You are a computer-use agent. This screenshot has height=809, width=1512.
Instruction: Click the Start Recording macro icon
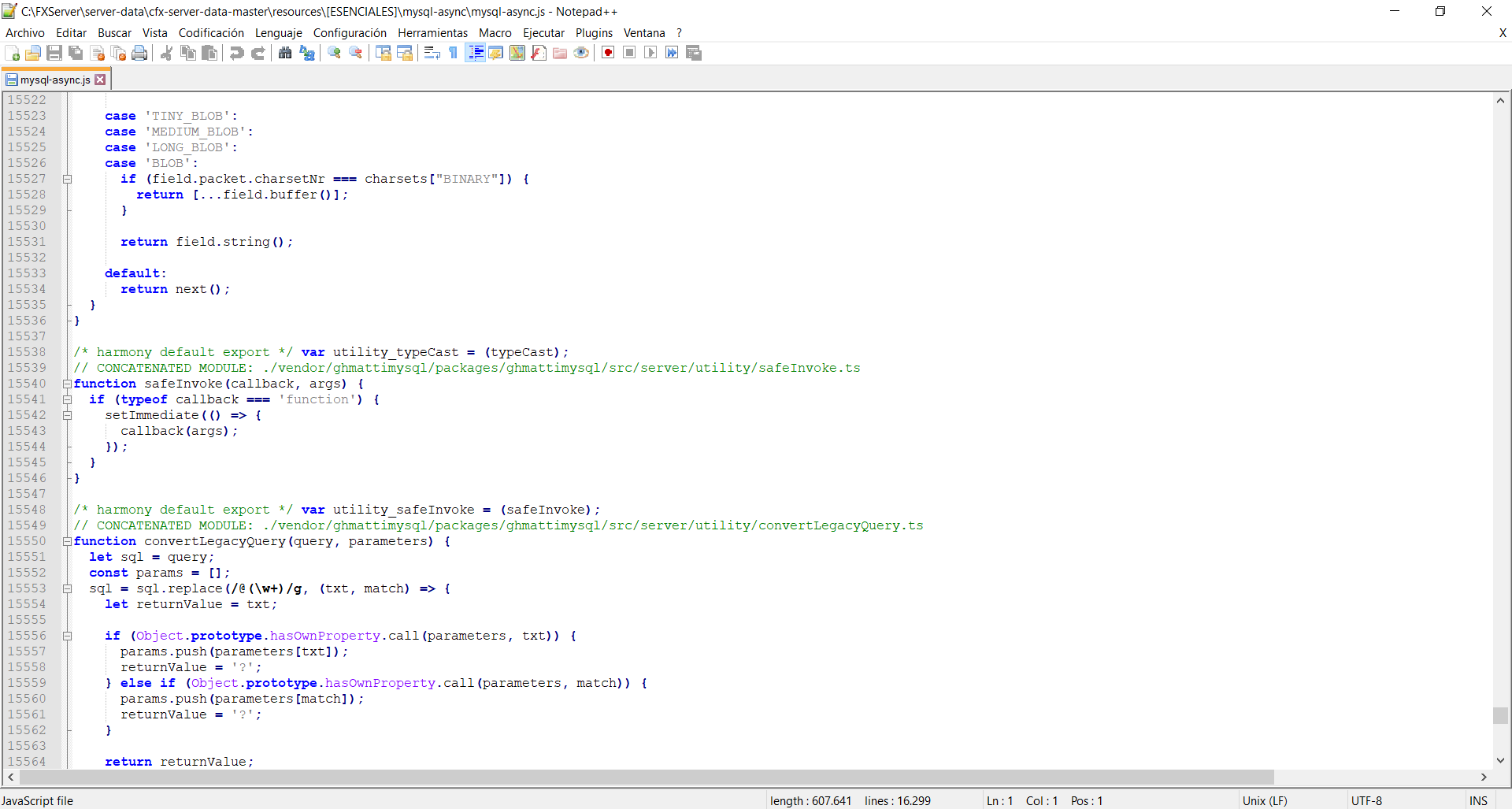point(608,53)
